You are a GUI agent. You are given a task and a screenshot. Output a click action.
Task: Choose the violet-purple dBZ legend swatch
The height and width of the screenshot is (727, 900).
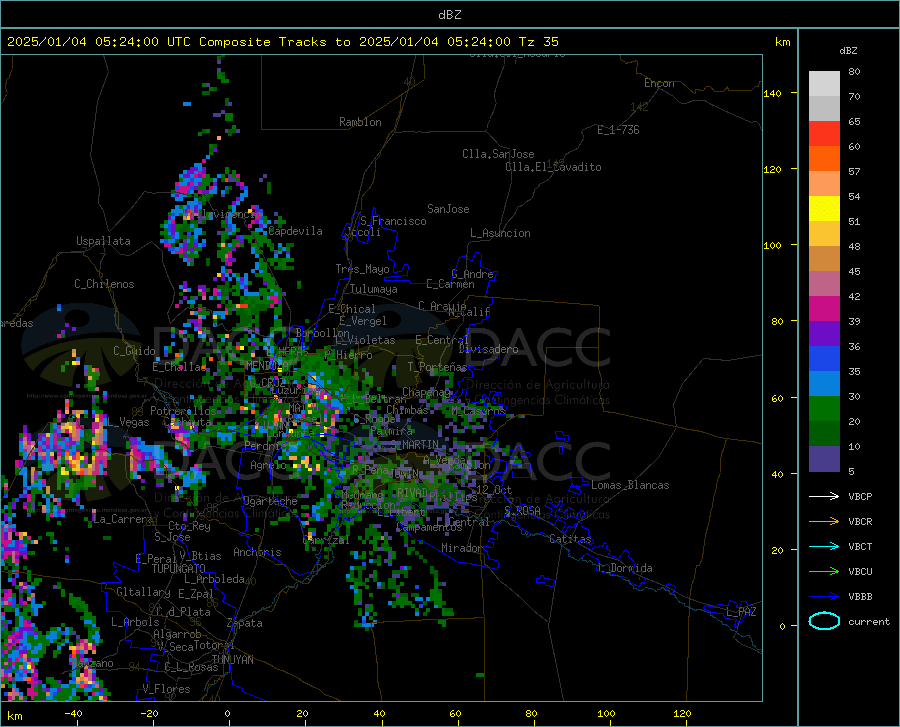[x=824, y=333]
